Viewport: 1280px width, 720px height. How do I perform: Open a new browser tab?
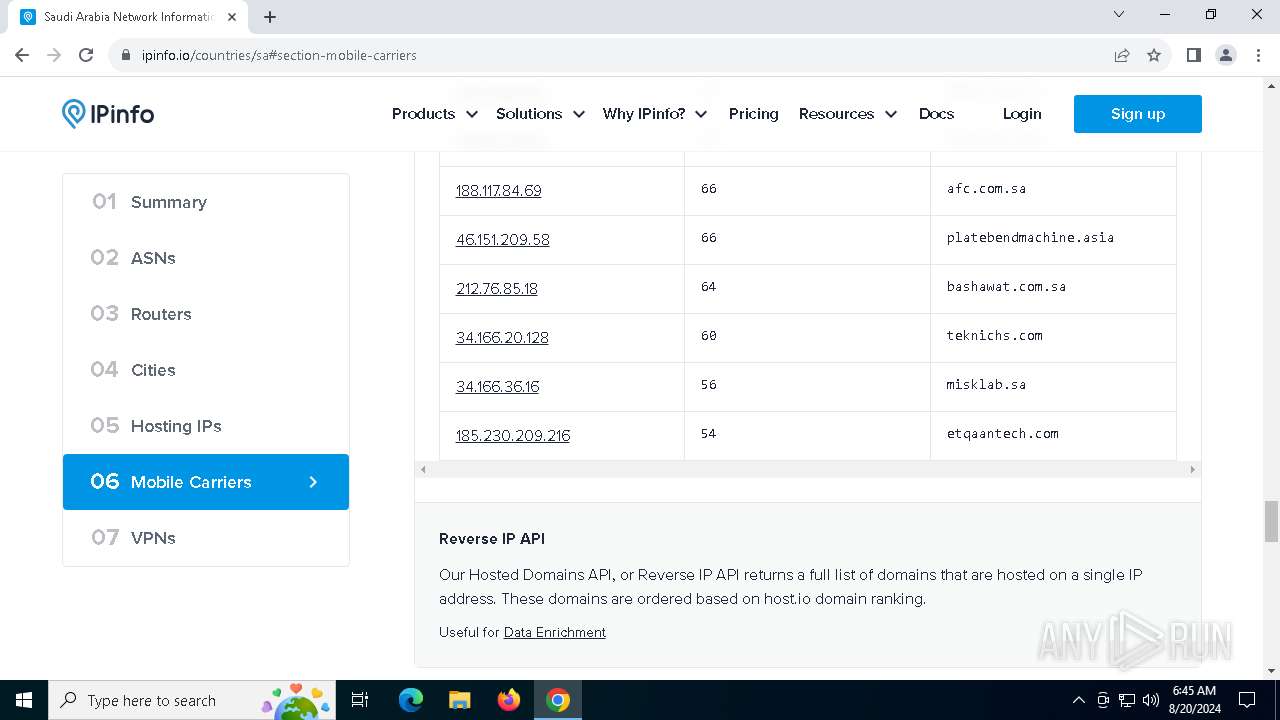pos(270,16)
